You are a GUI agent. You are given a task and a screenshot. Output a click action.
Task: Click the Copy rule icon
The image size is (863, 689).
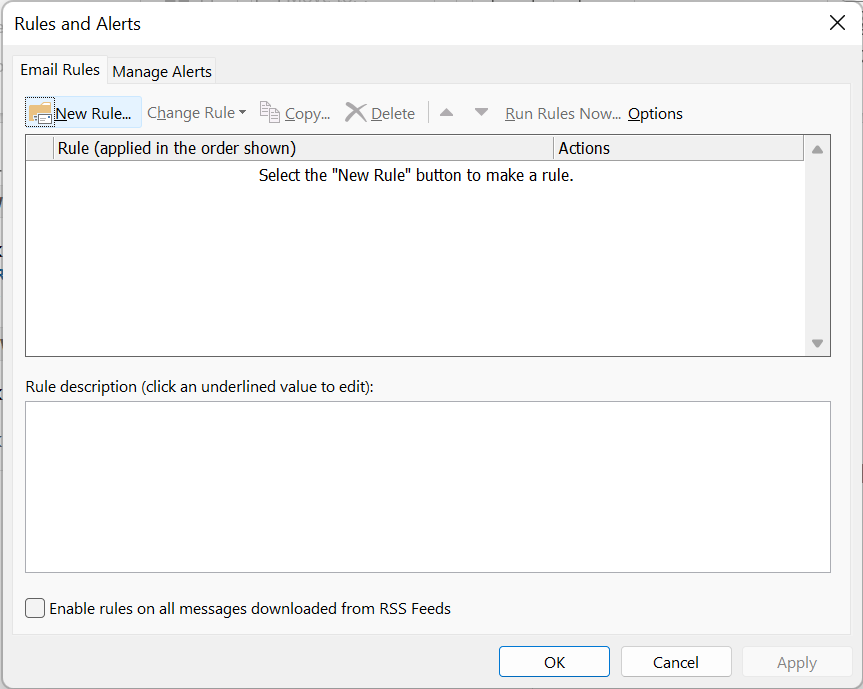[x=270, y=112]
